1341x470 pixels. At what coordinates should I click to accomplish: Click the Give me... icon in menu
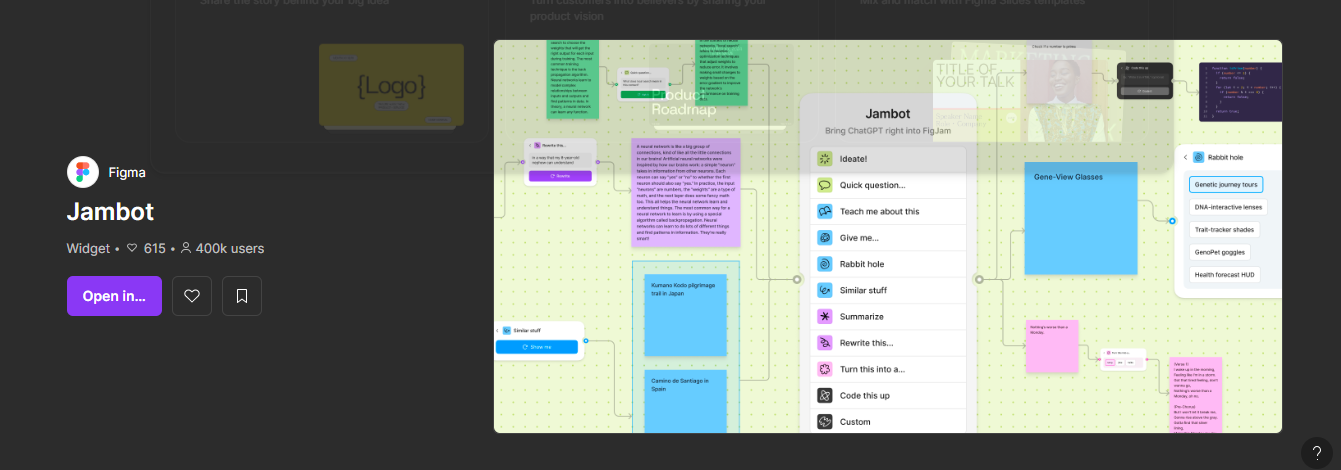click(825, 238)
